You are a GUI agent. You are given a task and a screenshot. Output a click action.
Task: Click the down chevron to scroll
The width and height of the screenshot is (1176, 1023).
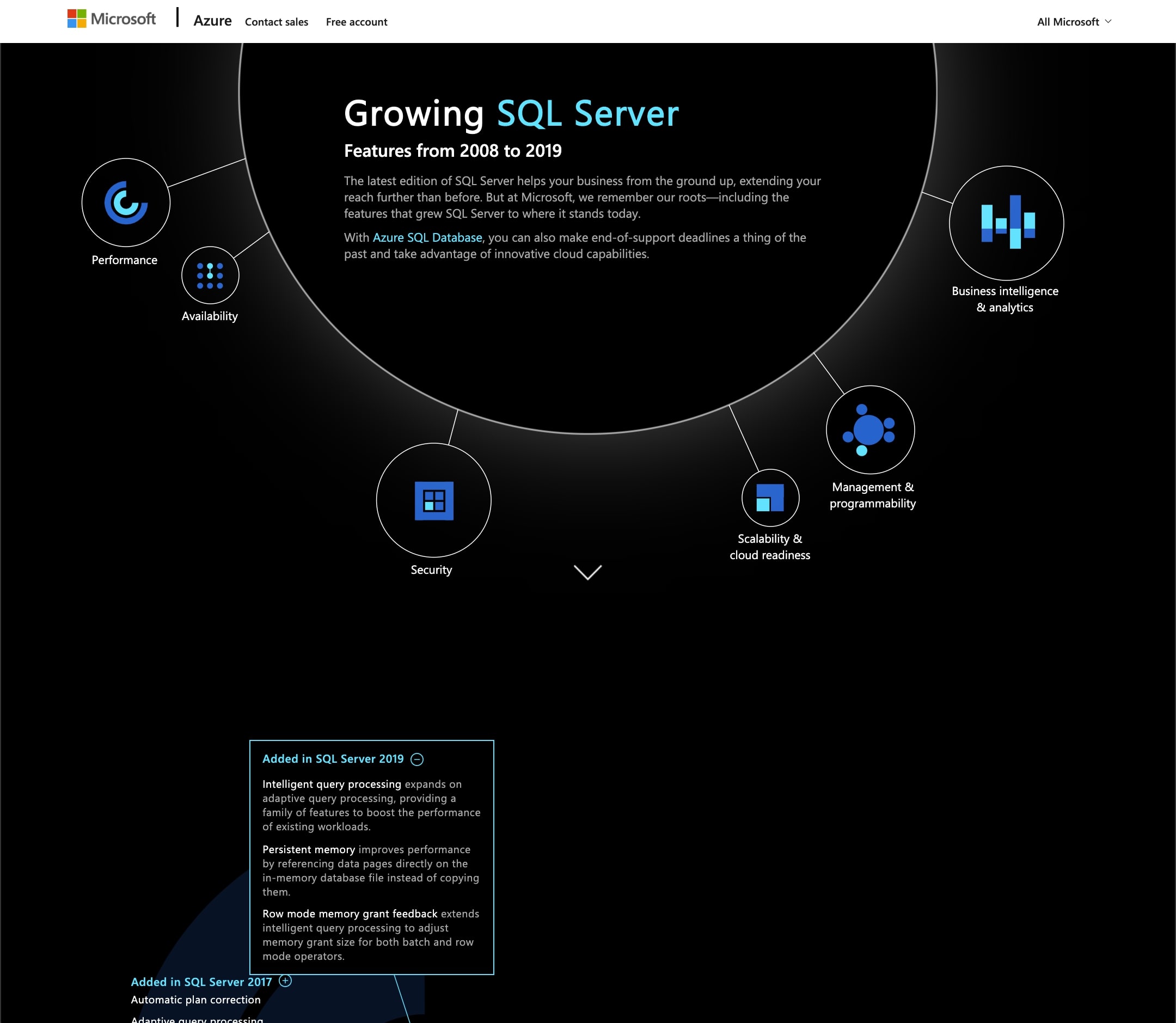[587, 572]
